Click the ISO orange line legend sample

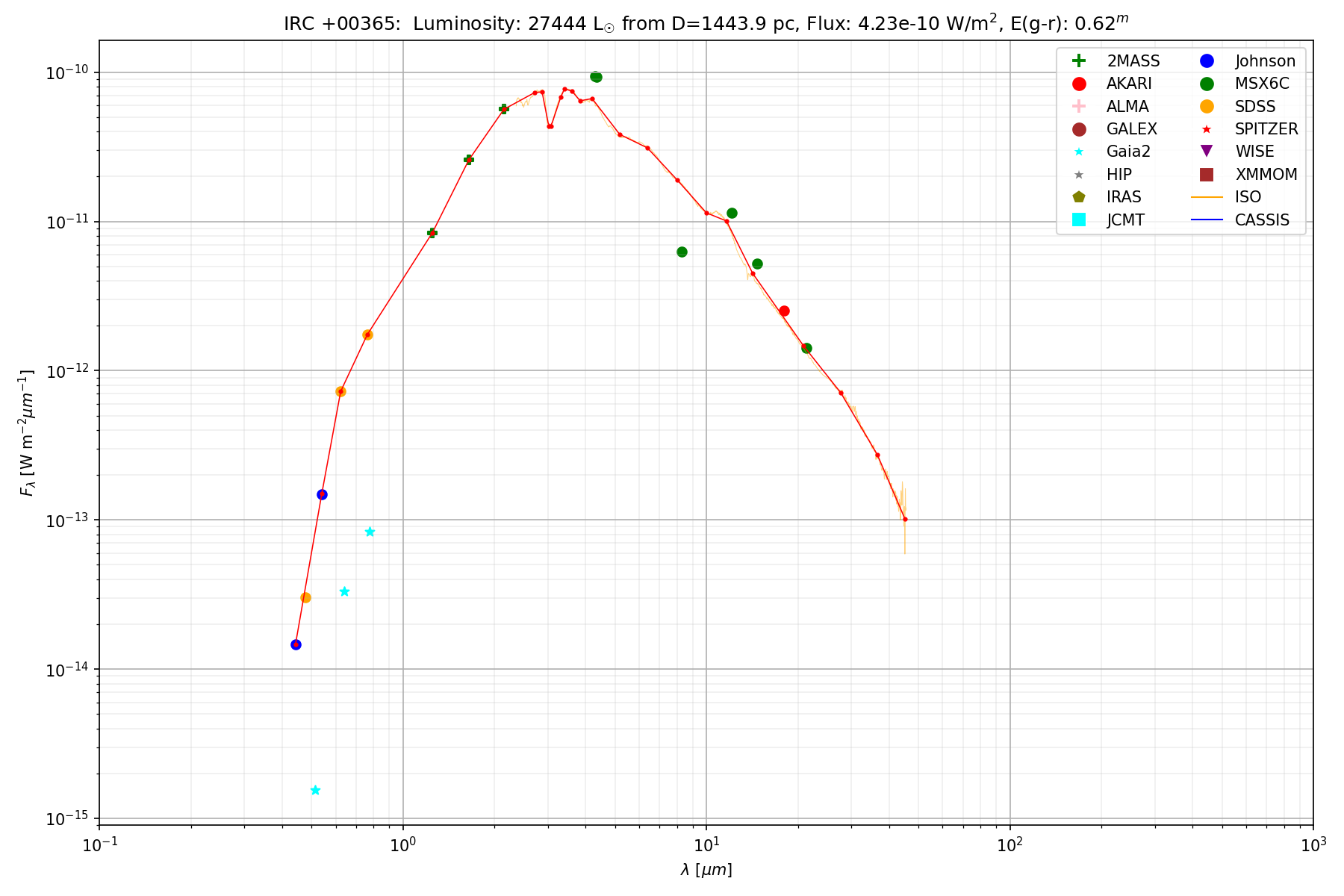[x=1206, y=197]
